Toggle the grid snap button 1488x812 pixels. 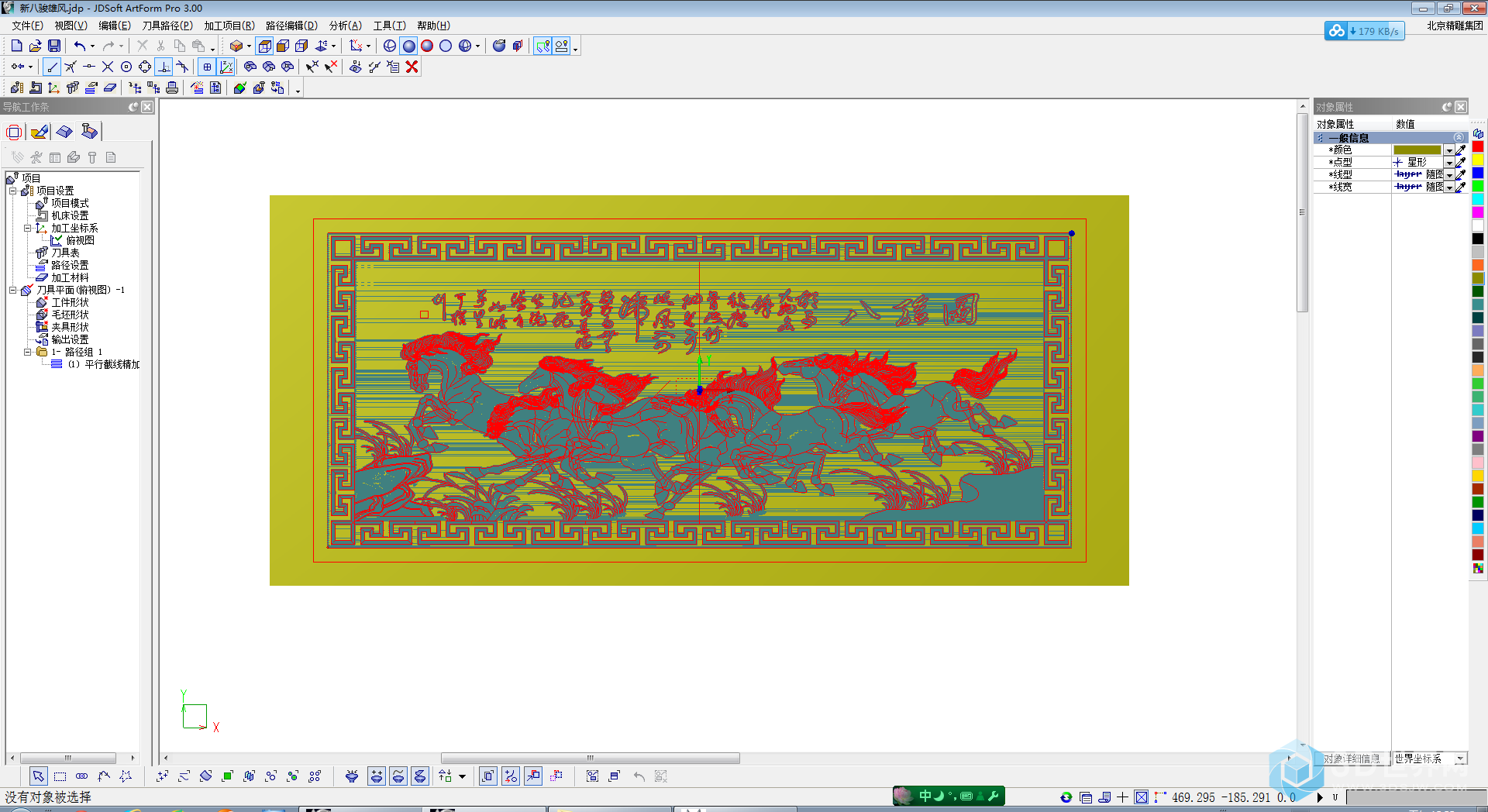pos(207,67)
